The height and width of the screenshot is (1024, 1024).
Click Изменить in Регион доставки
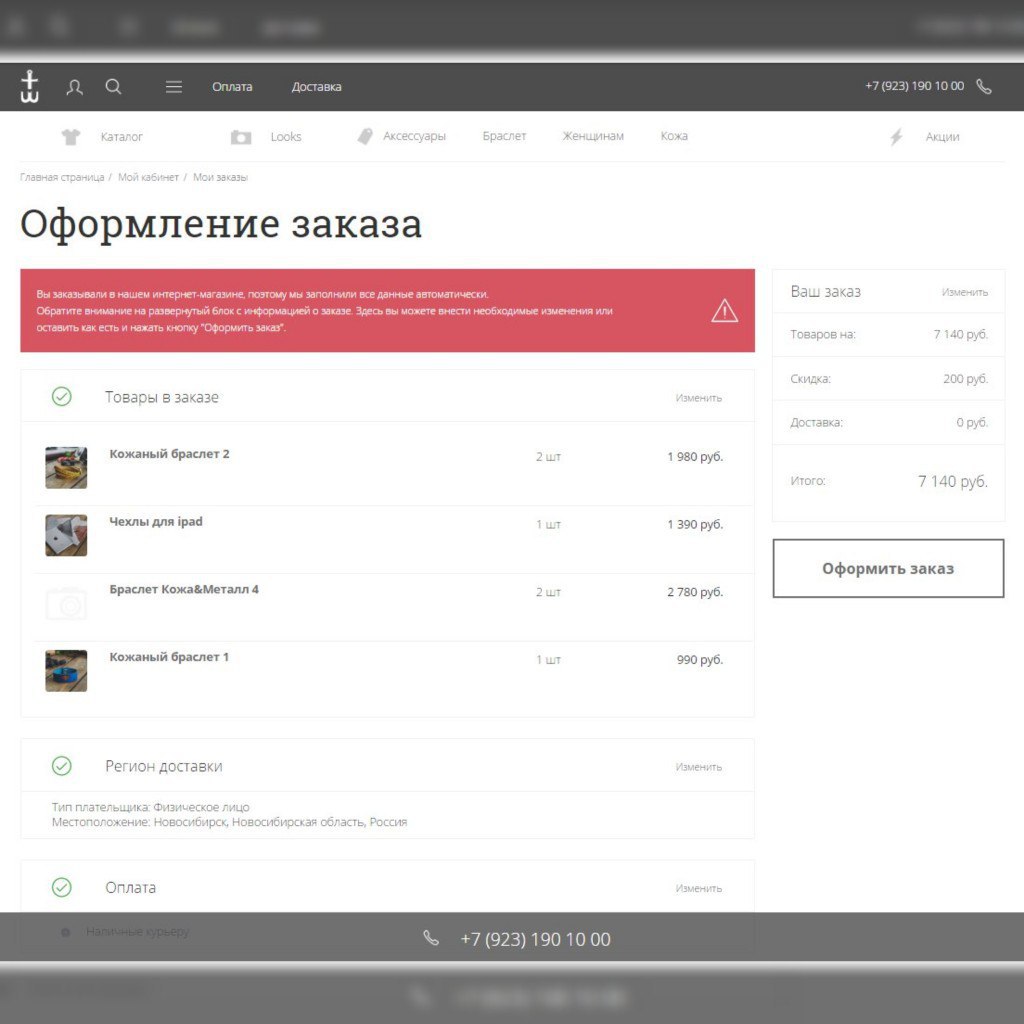tap(699, 767)
